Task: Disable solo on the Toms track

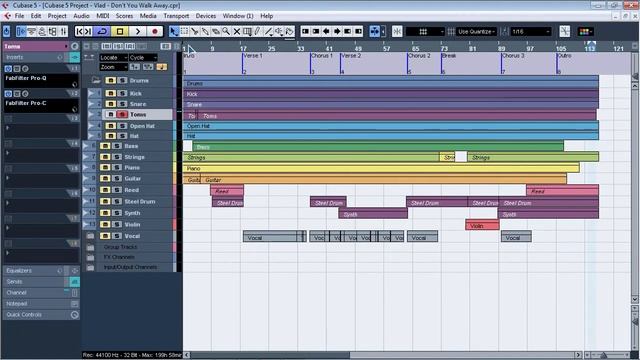Action: tap(122, 115)
